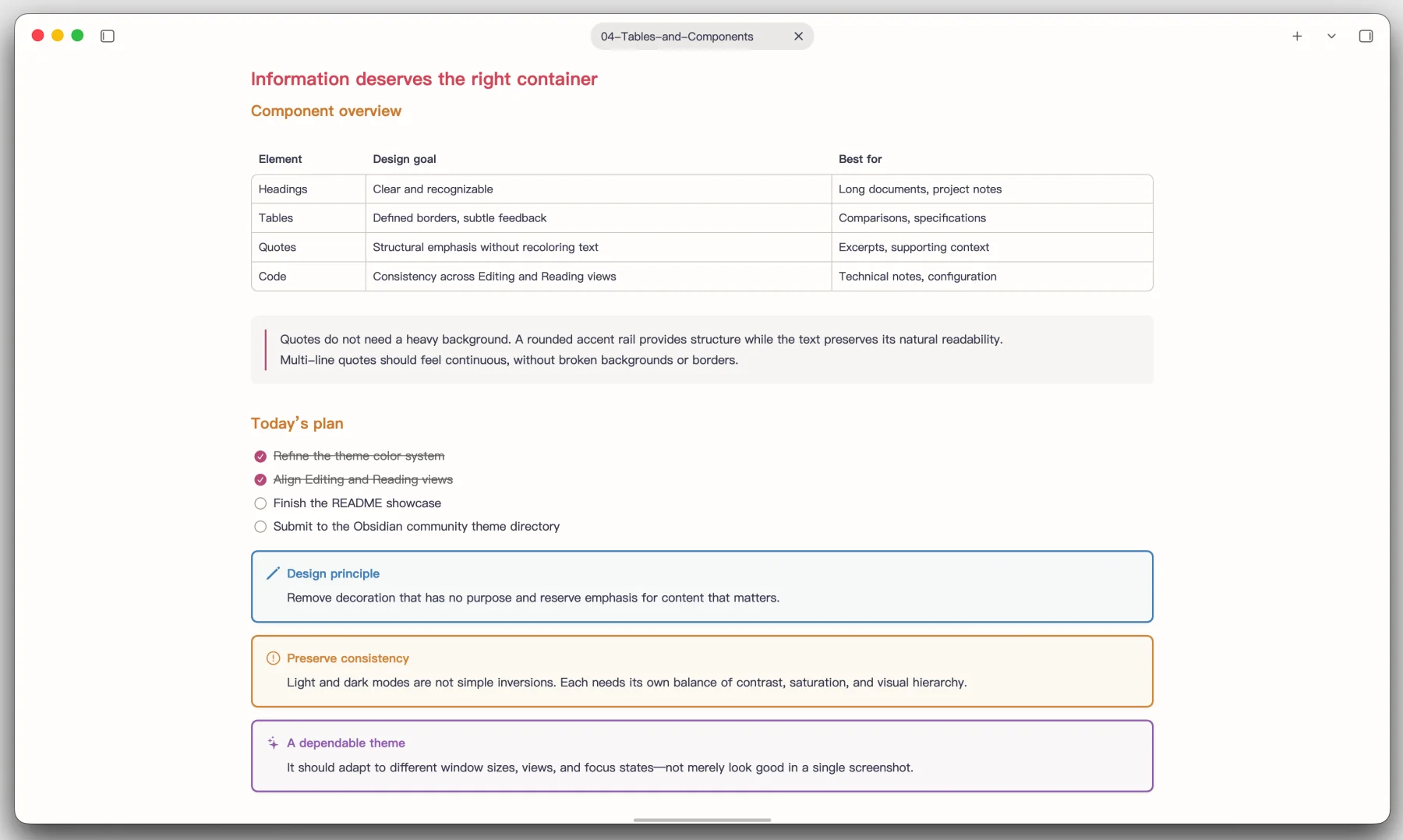The width and height of the screenshot is (1403, 840).
Task: Toggle the right sidebar icon
Action: (x=1366, y=36)
